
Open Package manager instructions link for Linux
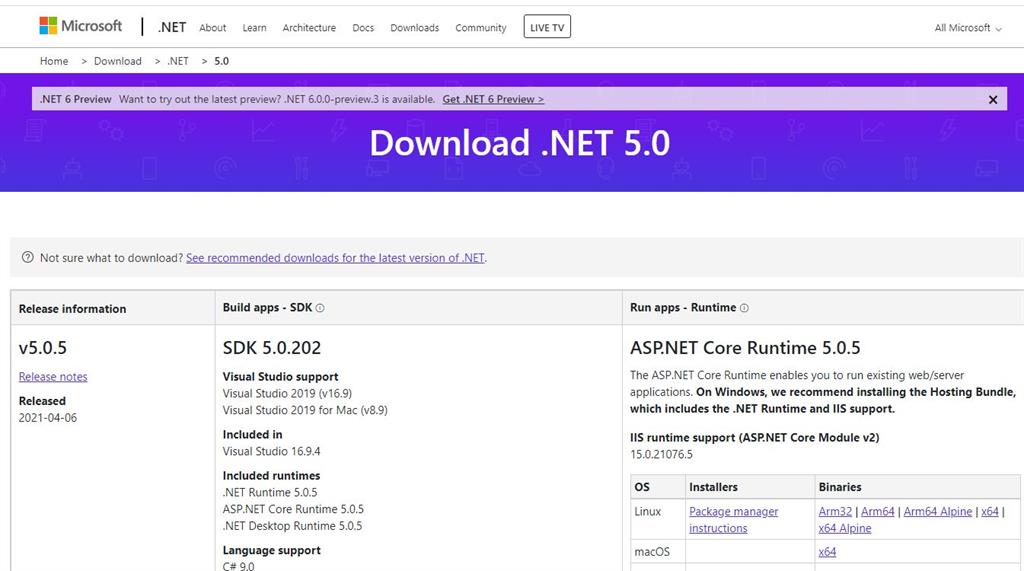click(x=733, y=519)
